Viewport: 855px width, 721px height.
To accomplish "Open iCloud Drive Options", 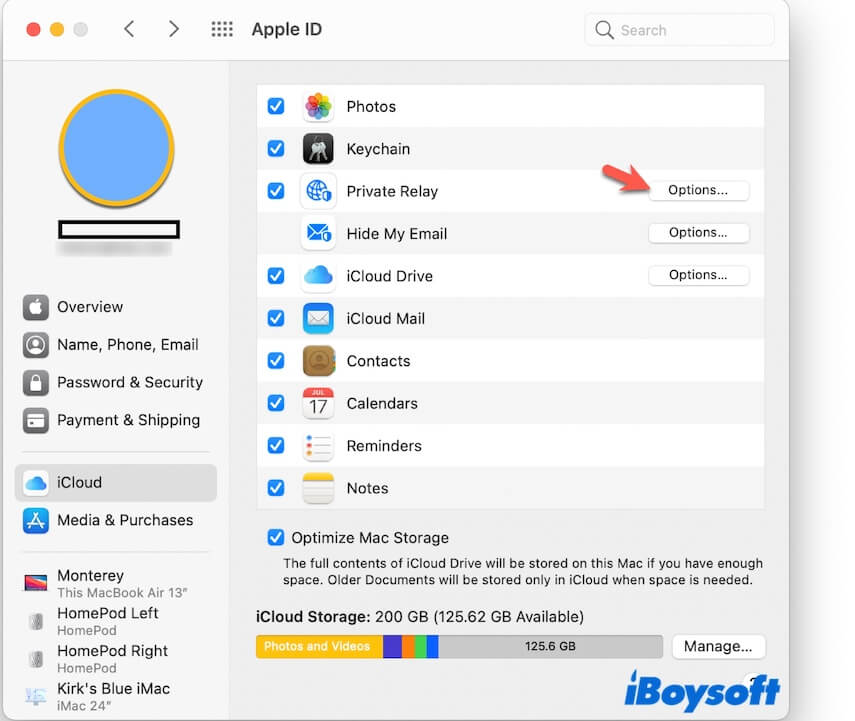I will pos(698,275).
